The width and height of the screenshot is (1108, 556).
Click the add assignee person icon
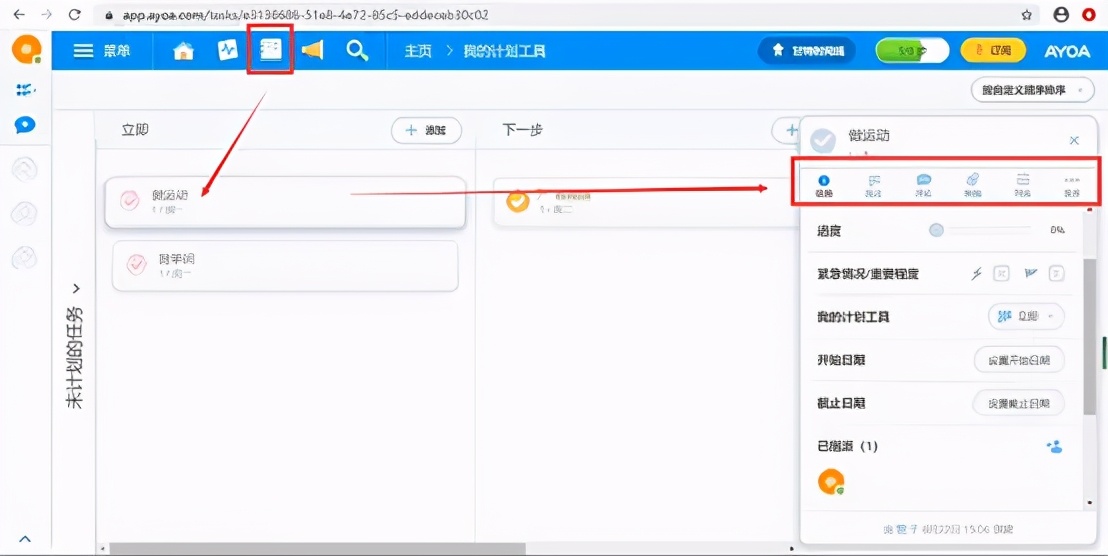[1054, 446]
